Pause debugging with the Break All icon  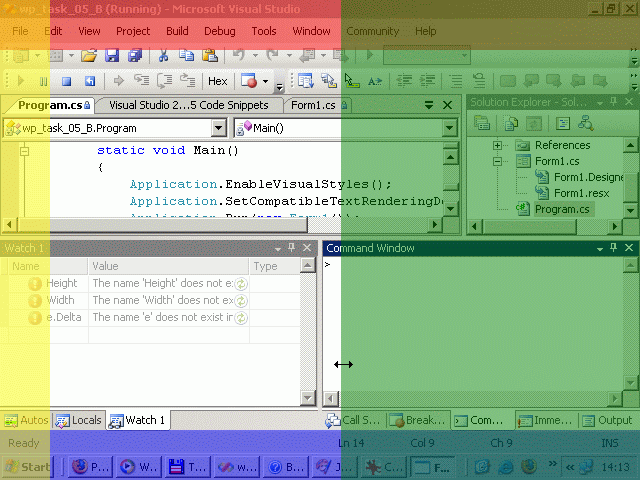(43, 81)
